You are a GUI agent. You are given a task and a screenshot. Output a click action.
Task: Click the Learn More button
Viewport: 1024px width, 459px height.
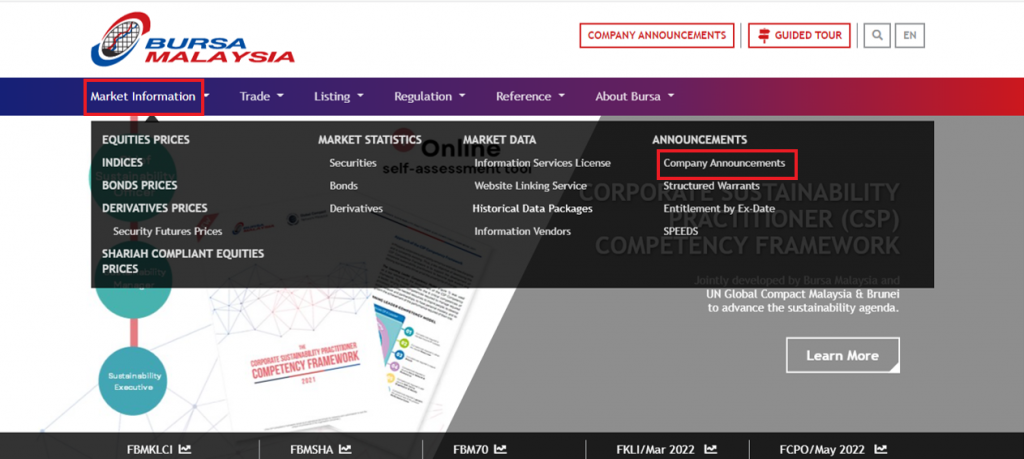(842, 355)
